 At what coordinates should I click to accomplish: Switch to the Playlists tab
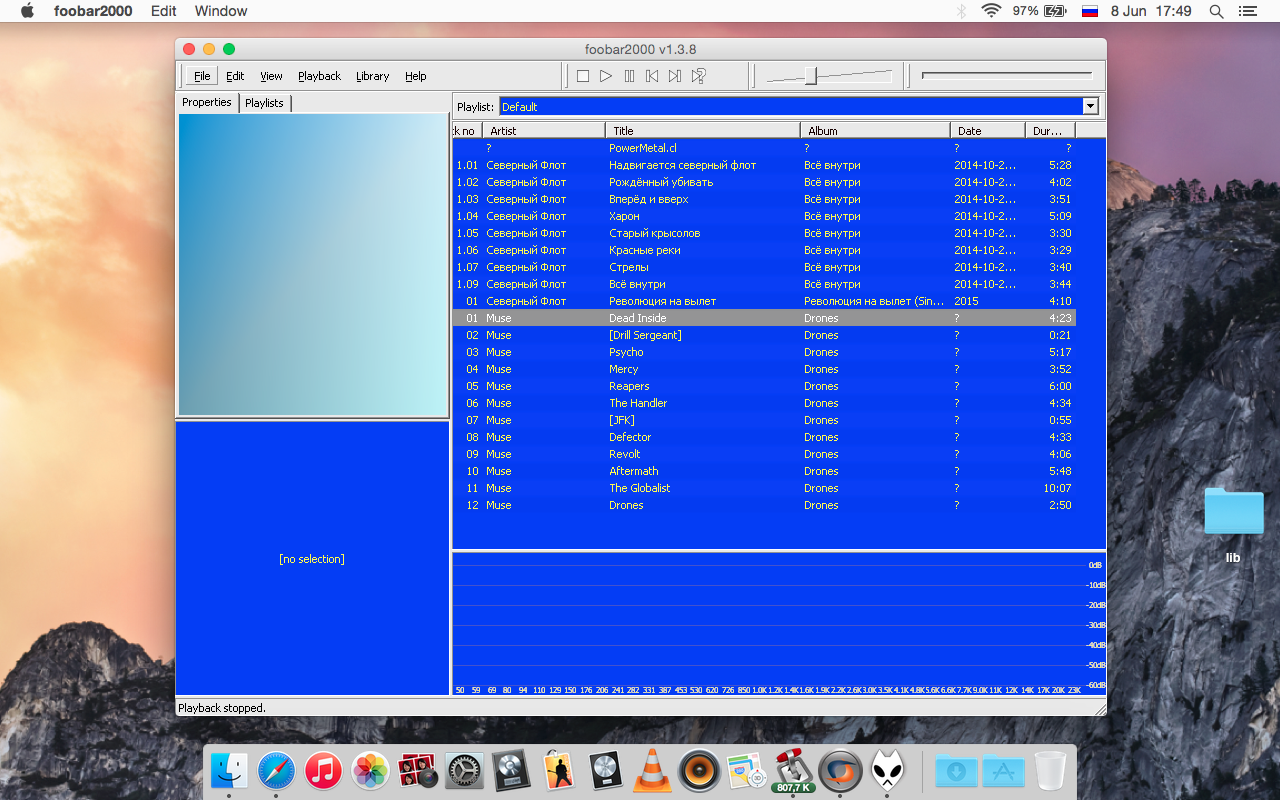[x=264, y=103]
